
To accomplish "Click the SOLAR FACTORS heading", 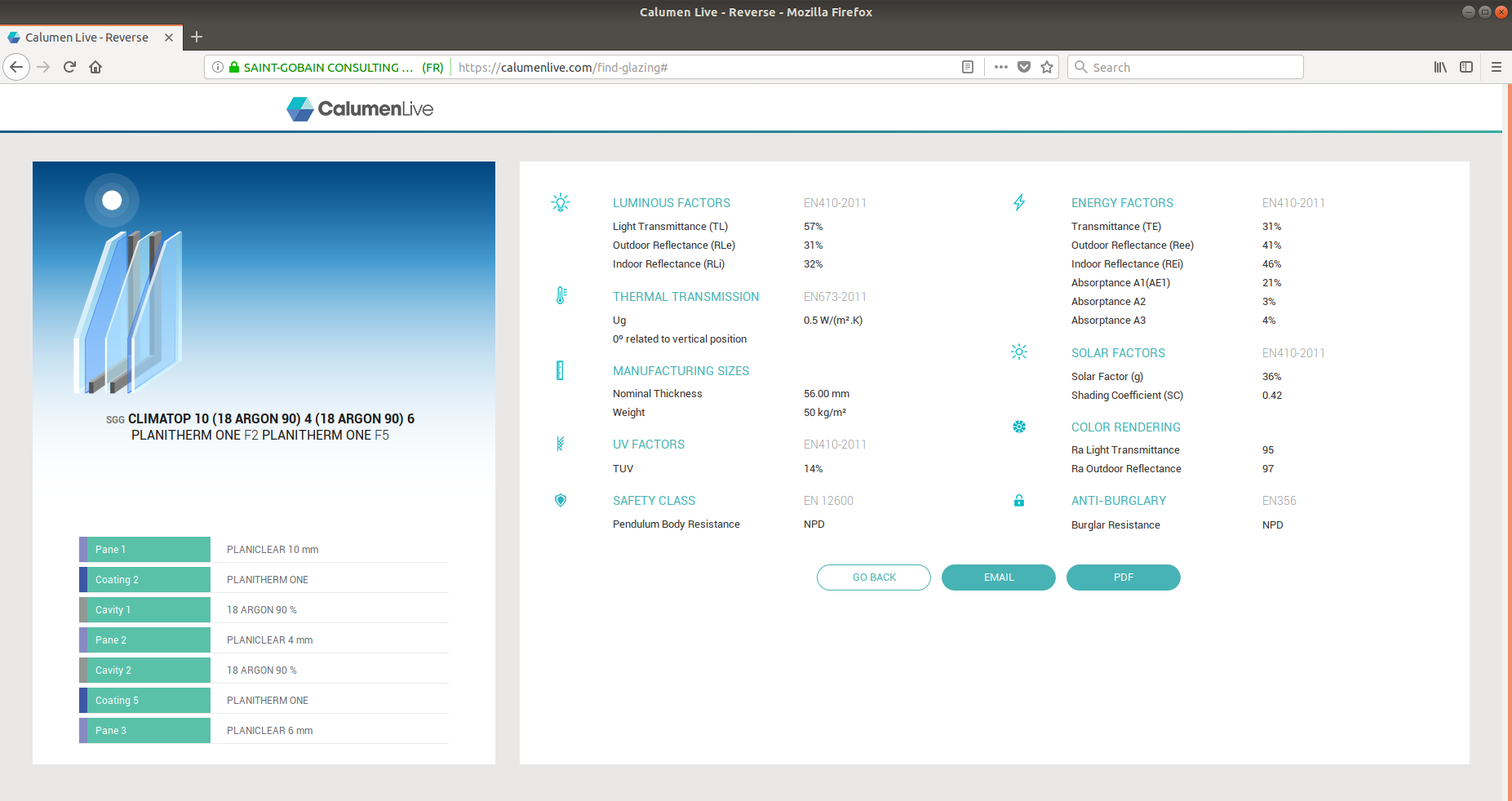I will (x=1118, y=353).
